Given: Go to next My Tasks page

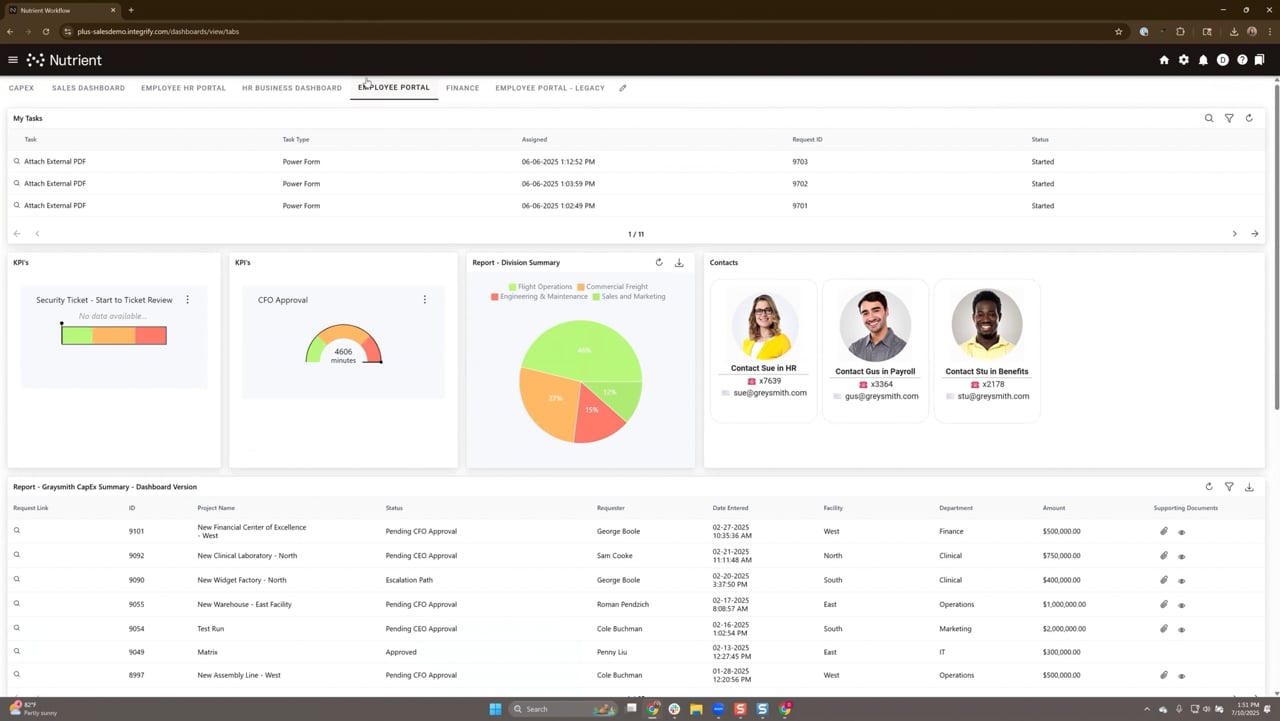Looking at the screenshot, I should pos(1234,234).
